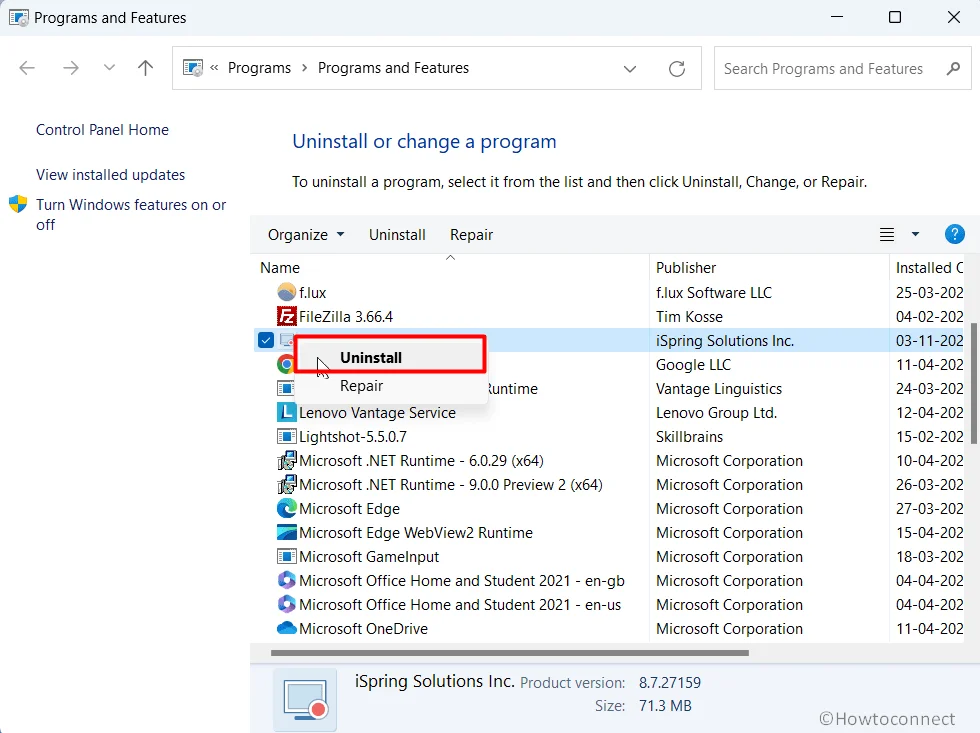Viewport: 980px width, 733px height.
Task: Choose Uninstall in the context menu
Action: (391, 357)
